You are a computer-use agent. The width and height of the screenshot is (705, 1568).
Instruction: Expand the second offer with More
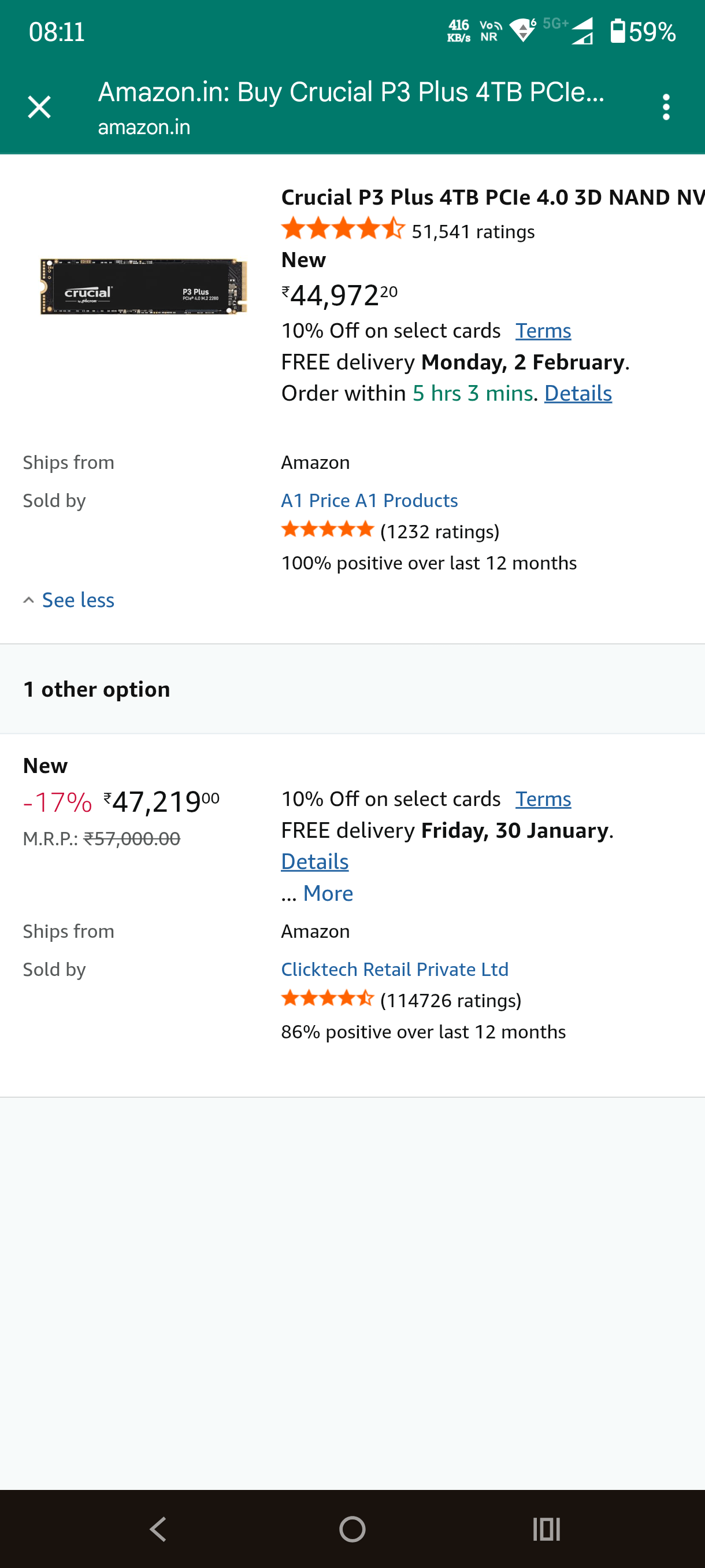pos(328,893)
